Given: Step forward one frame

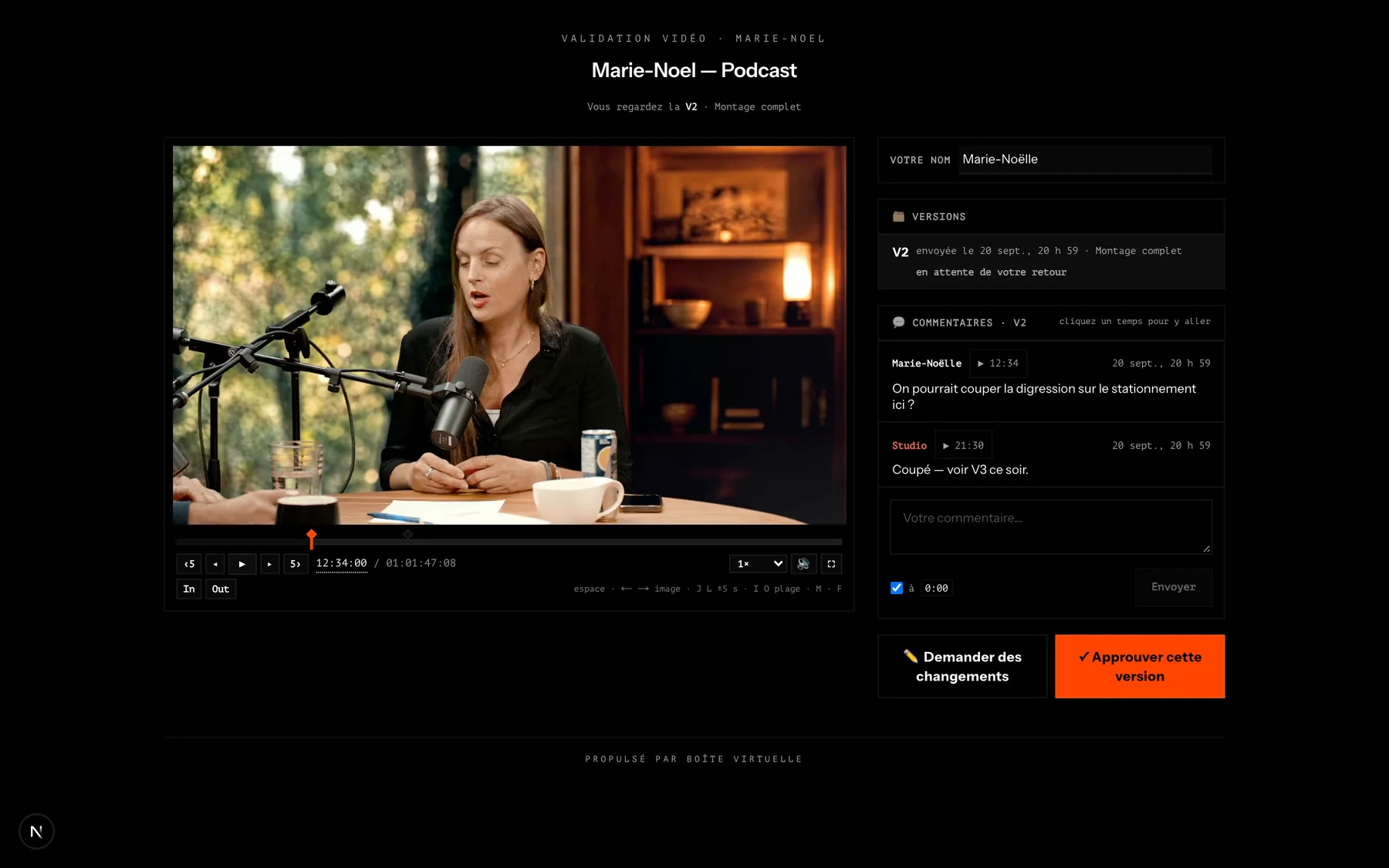Looking at the screenshot, I should (x=269, y=564).
